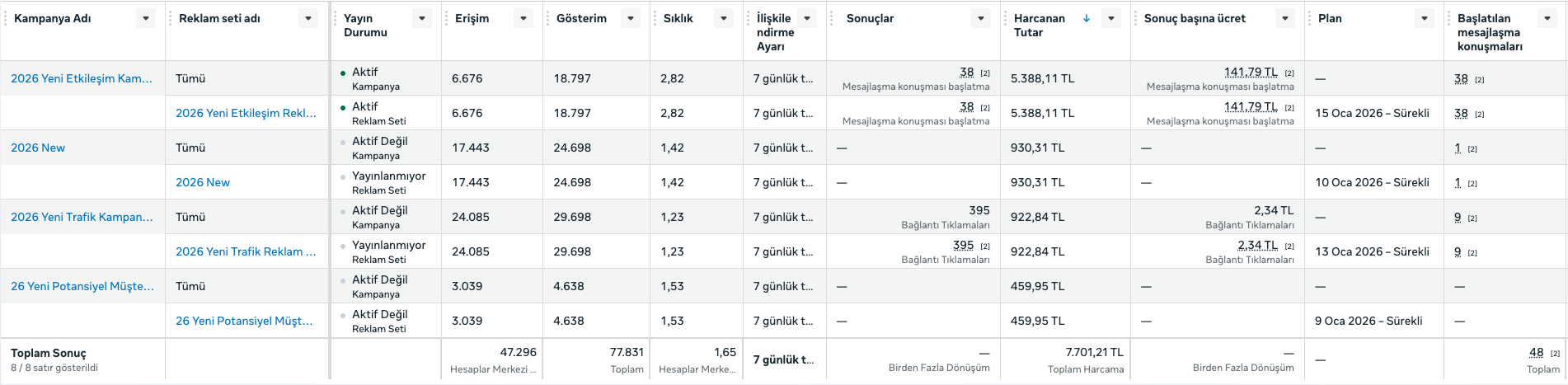Open 2026 Yeni Trafik Reklam ad set

pos(246,251)
